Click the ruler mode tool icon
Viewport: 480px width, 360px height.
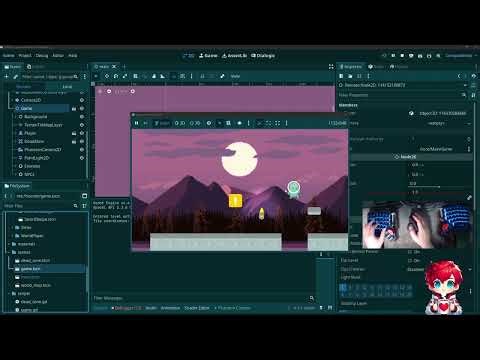point(162,76)
